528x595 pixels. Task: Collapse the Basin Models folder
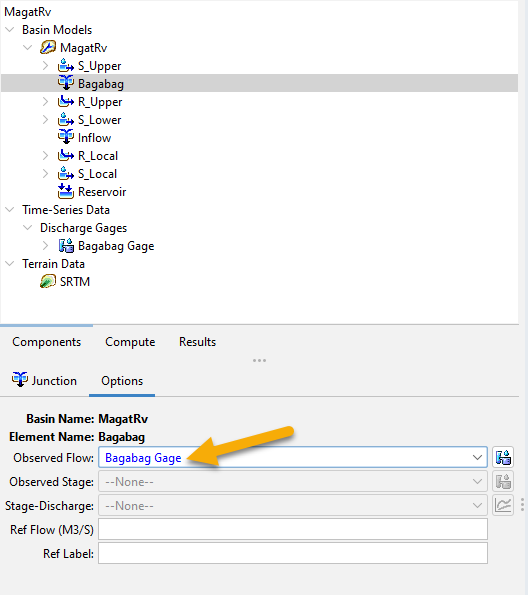(x=10, y=30)
